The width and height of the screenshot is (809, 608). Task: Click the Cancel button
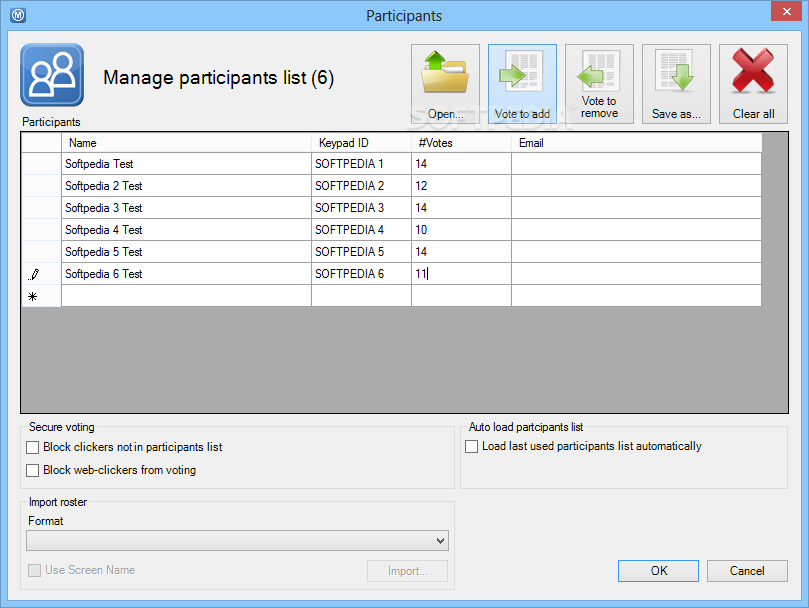coord(747,571)
